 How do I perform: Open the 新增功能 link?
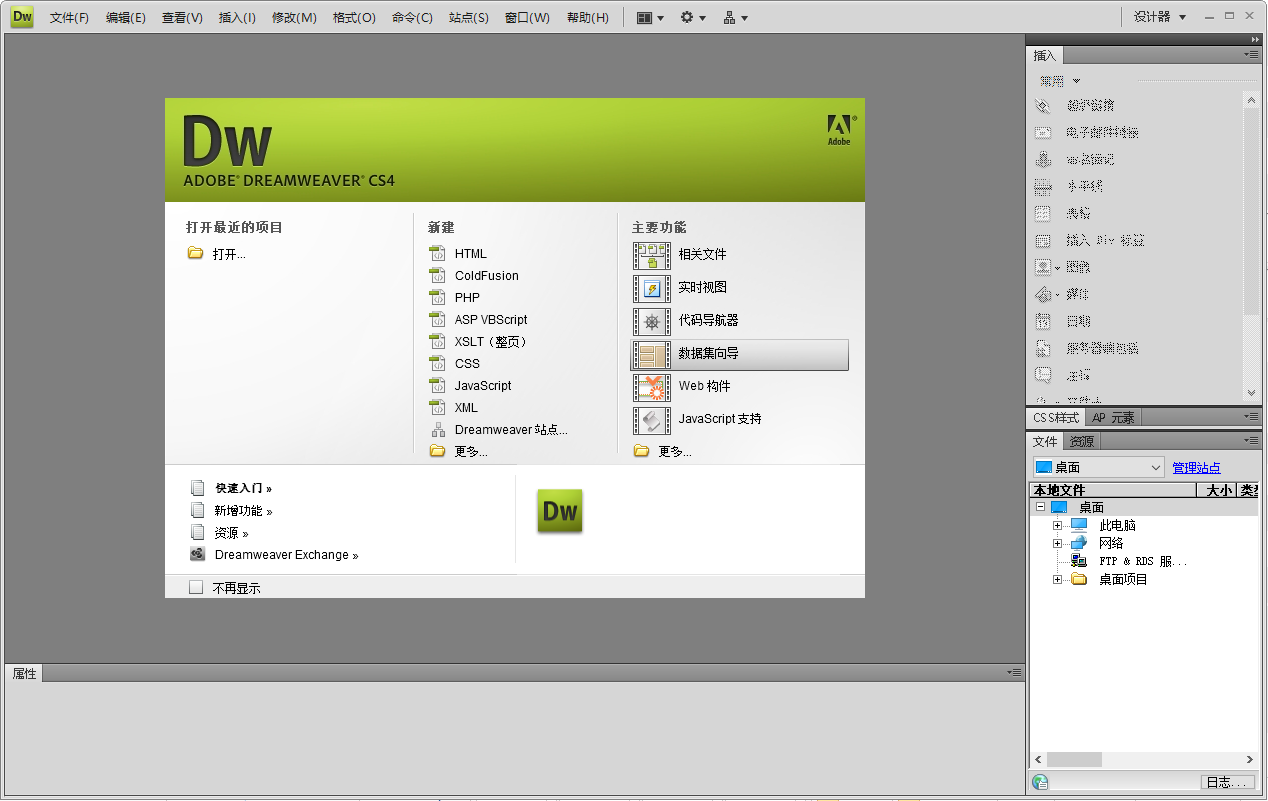pos(243,511)
